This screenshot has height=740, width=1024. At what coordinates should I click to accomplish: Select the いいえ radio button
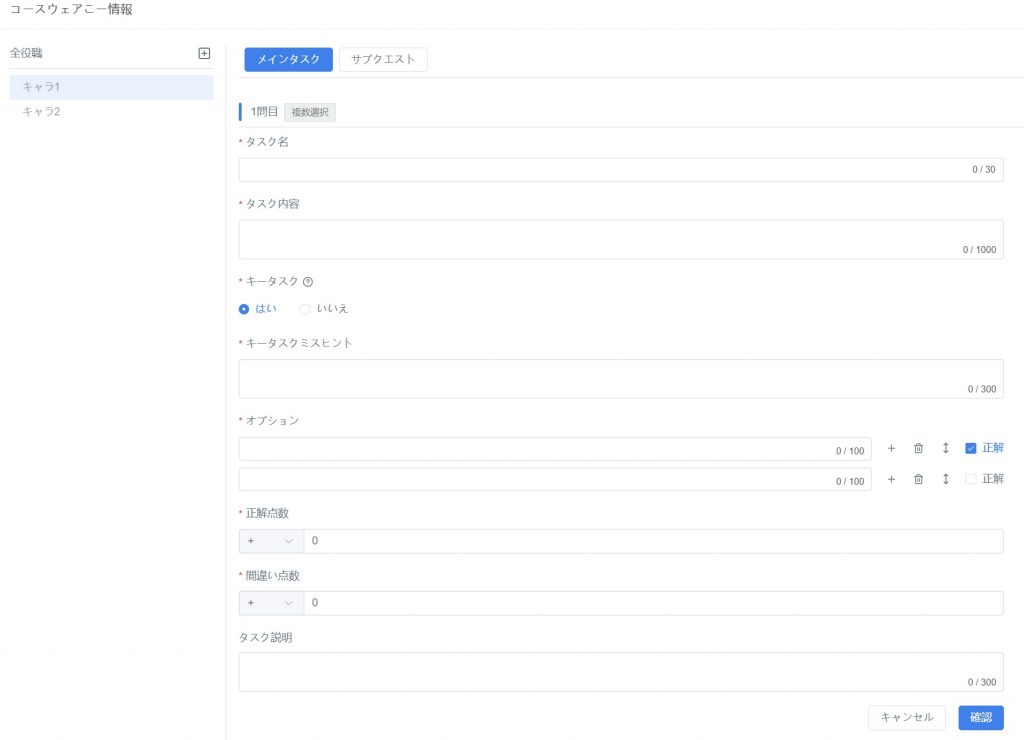(306, 309)
